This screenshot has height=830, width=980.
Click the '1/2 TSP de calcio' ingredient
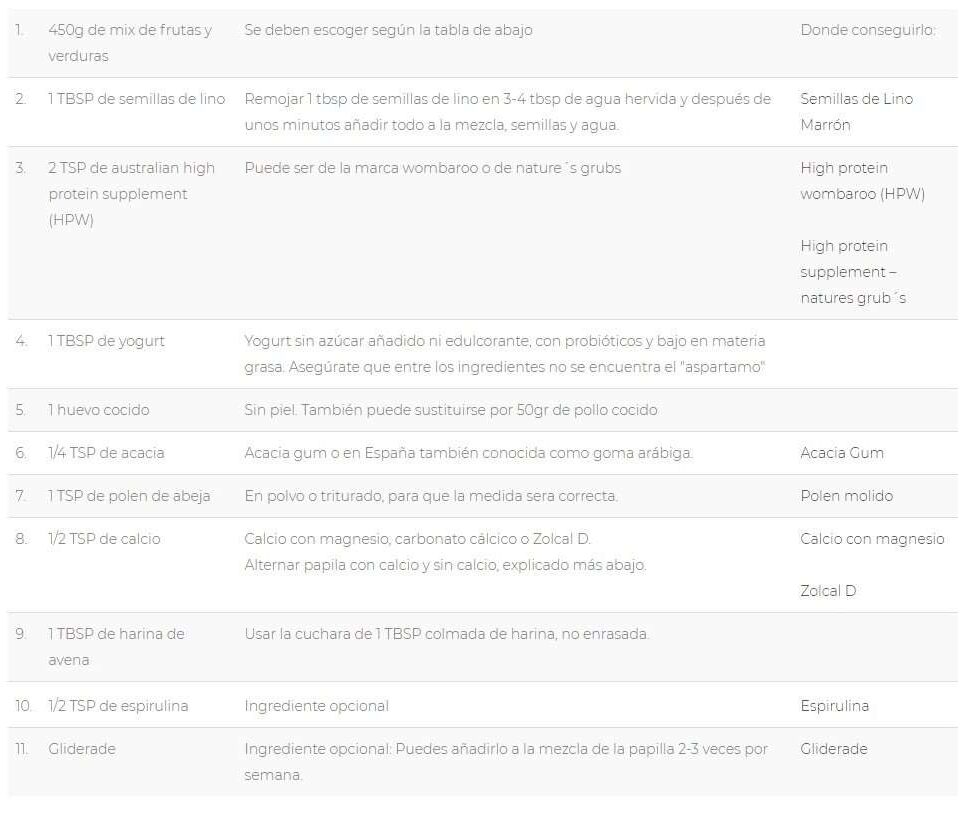(104, 539)
